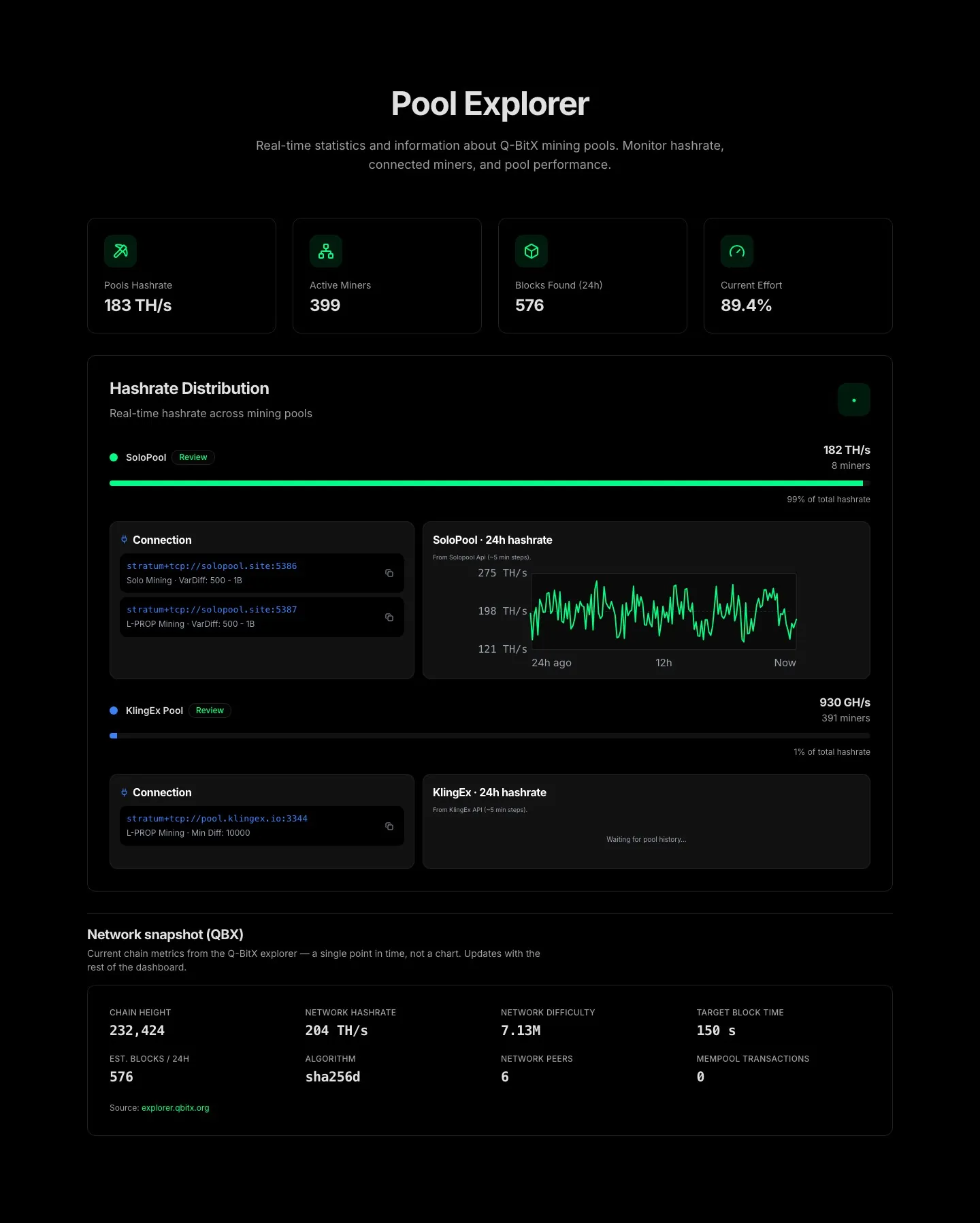This screenshot has height=1223, width=980.
Task: Click the Hashrate Distribution heading
Action: coord(189,389)
